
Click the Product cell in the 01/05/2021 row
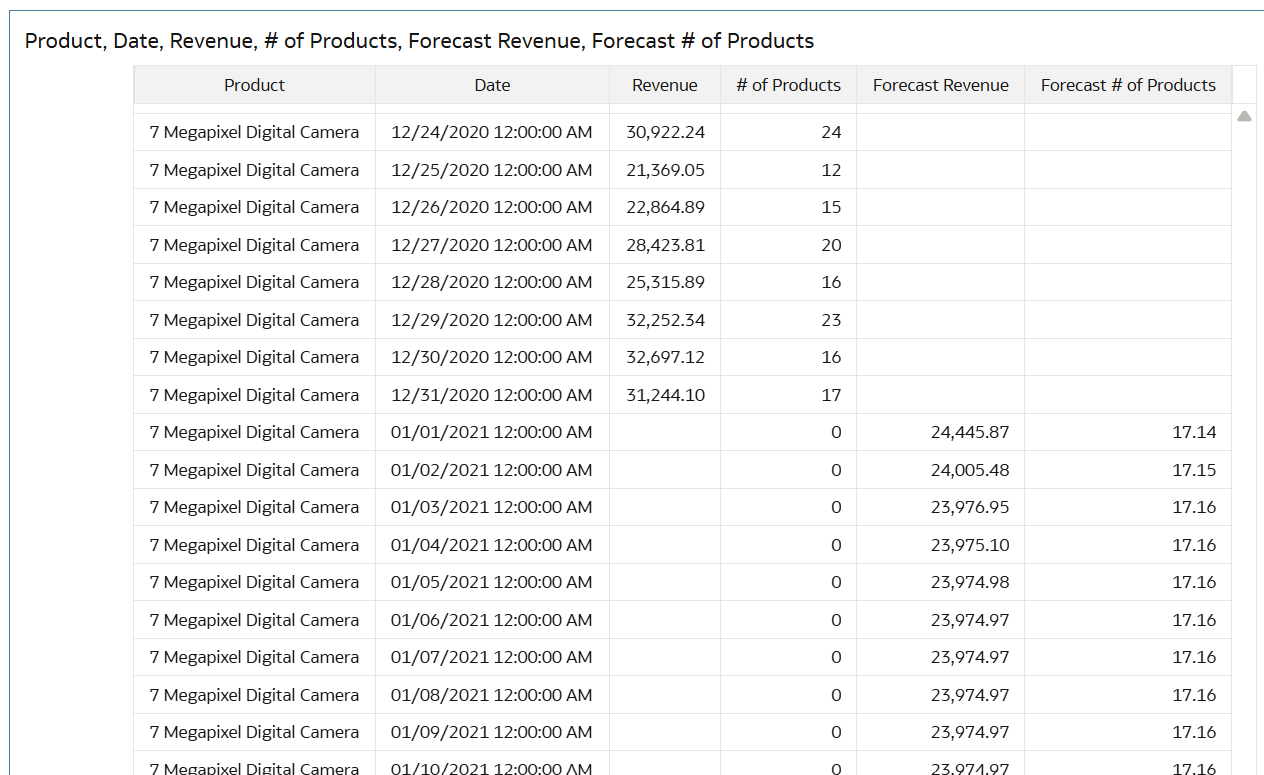pyautogui.click(x=254, y=582)
